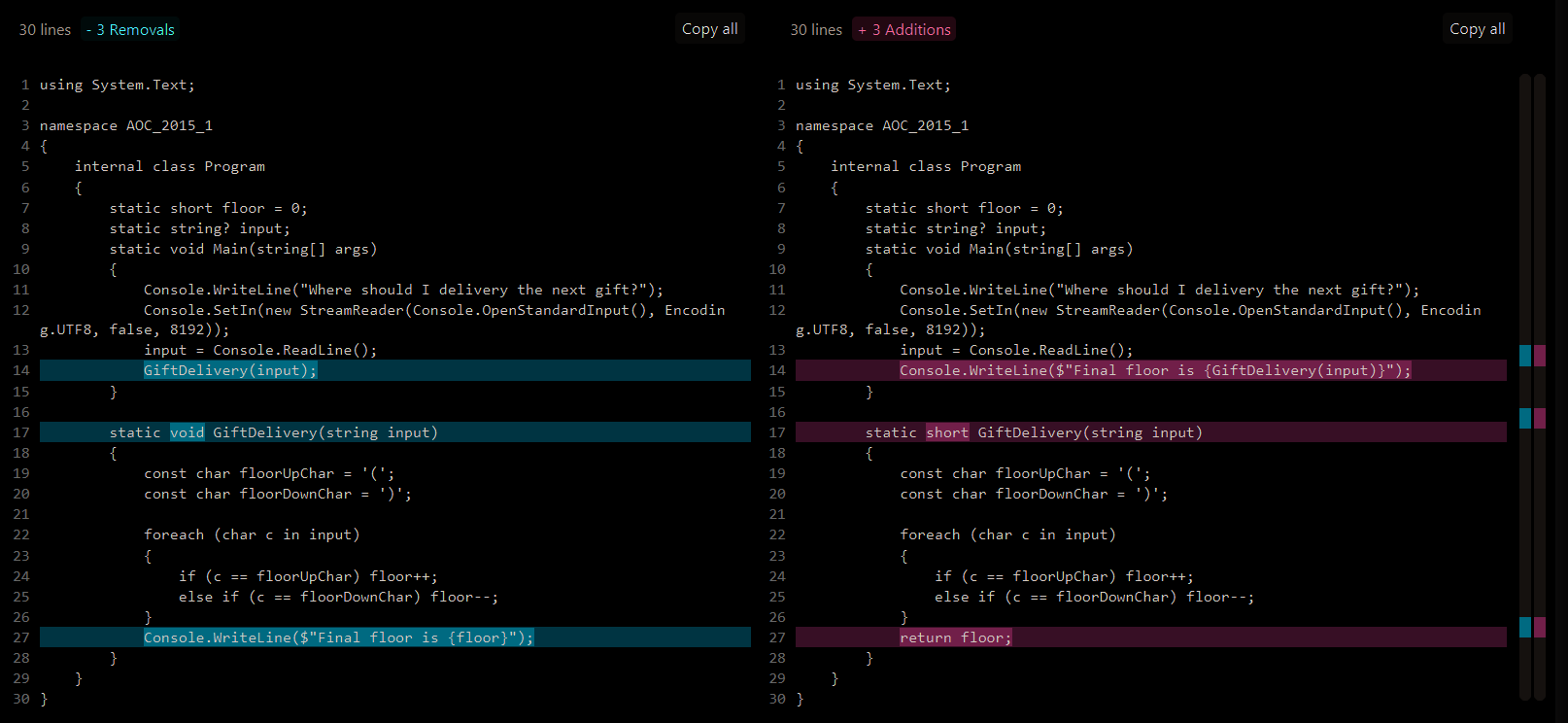Select "30 lines" label beside the Removals badge
Image resolution: width=1568 pixels, height=723 pixels.
coord(45,30)
